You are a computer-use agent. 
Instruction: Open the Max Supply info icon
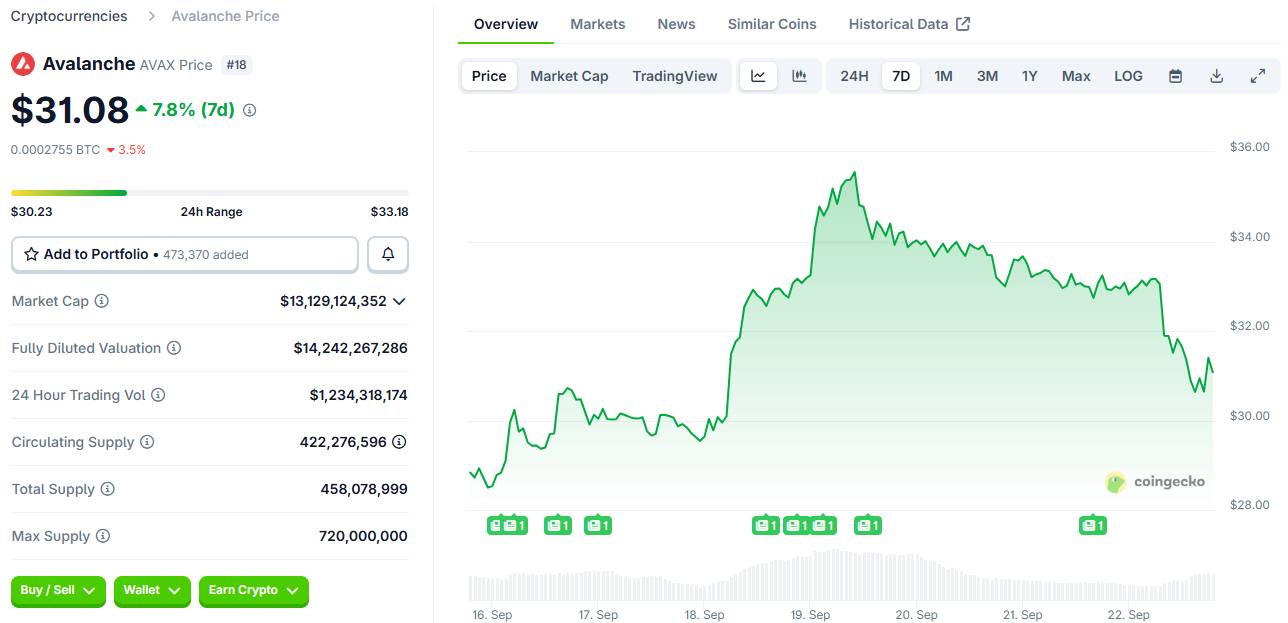(x=103, y=536)
